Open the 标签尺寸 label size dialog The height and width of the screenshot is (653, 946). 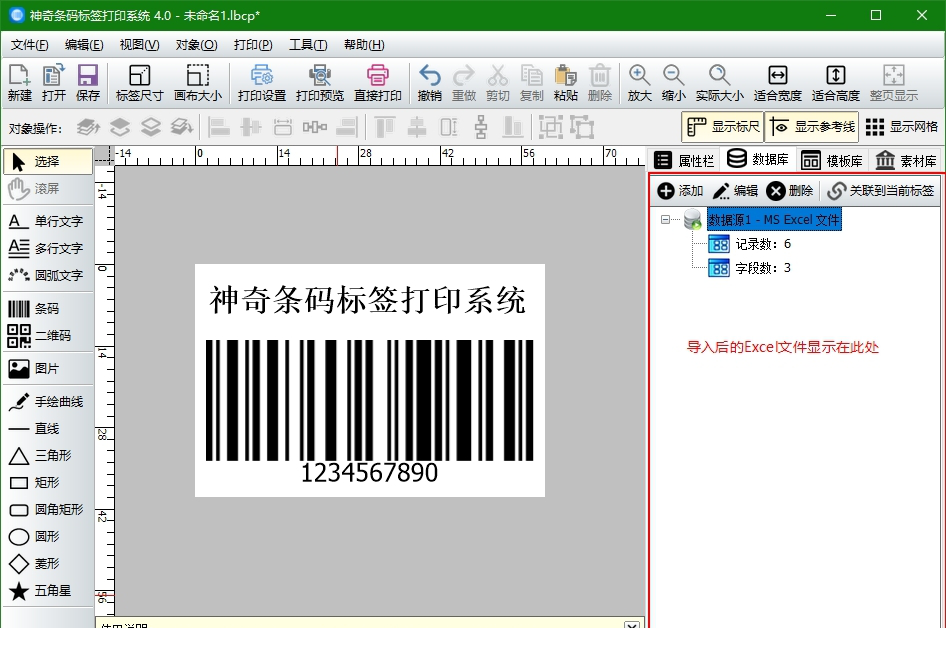click(x=139, y=83)
